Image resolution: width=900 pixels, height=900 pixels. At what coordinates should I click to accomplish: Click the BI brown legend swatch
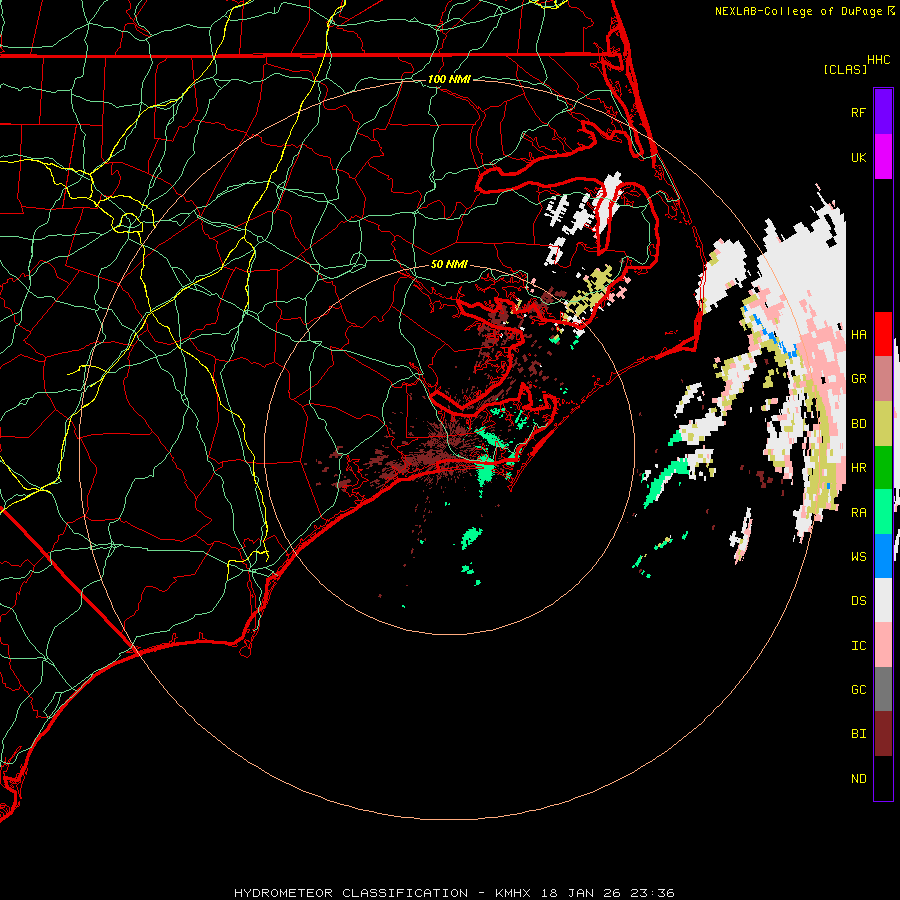click(883, 734)
